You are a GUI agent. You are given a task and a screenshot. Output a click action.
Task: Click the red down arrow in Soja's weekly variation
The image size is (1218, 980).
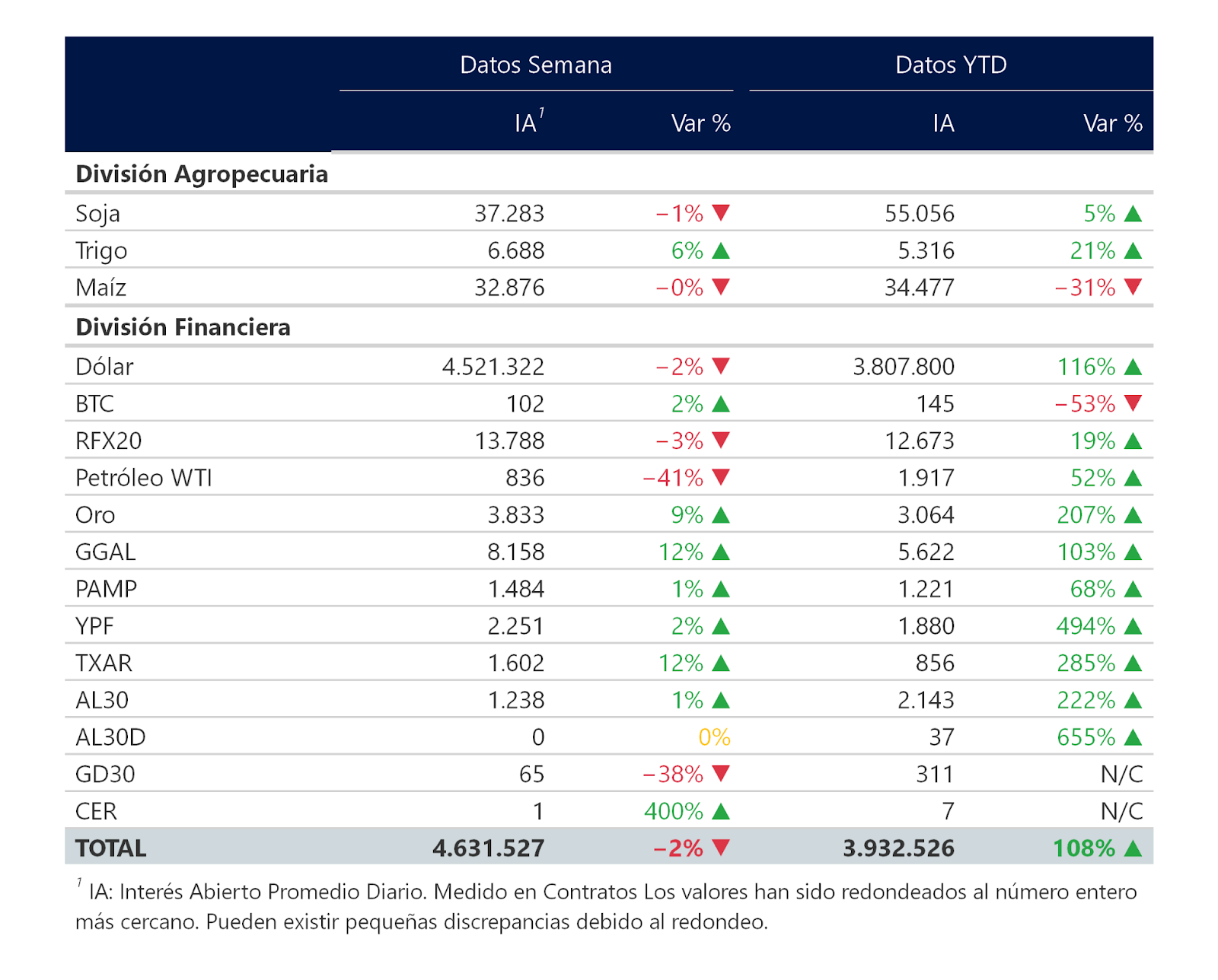[x=721, y=213]
